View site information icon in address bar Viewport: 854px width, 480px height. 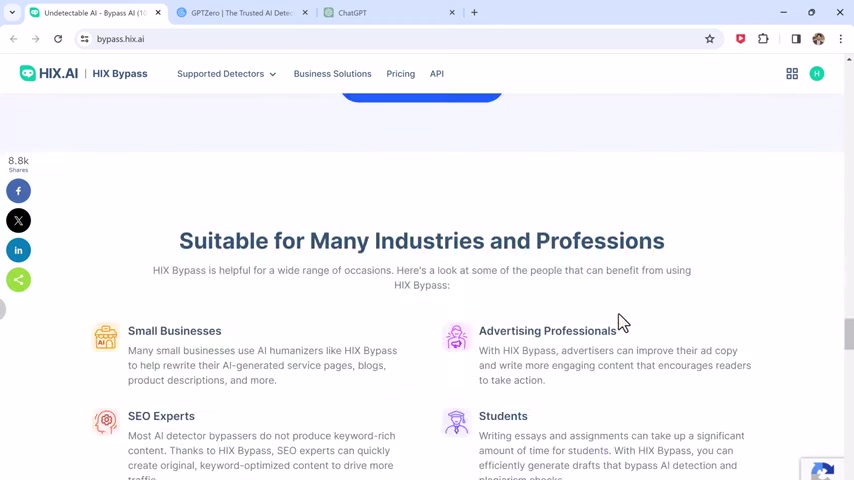point(84,39)
